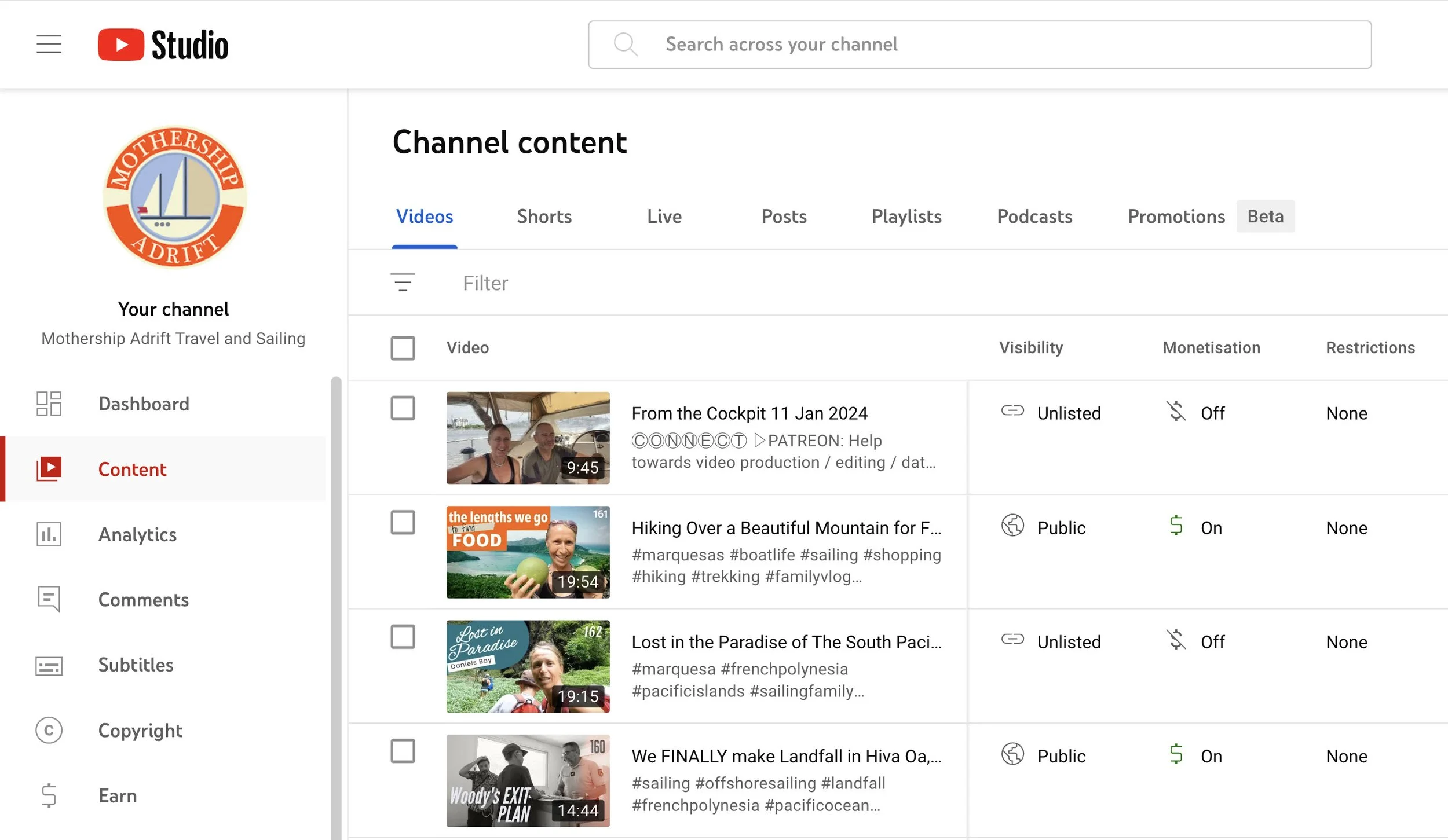The width and height of the screenshot is (1448, 840).
Task: Open the Subtitles sidebar icon
Action: tap(49, 665)
